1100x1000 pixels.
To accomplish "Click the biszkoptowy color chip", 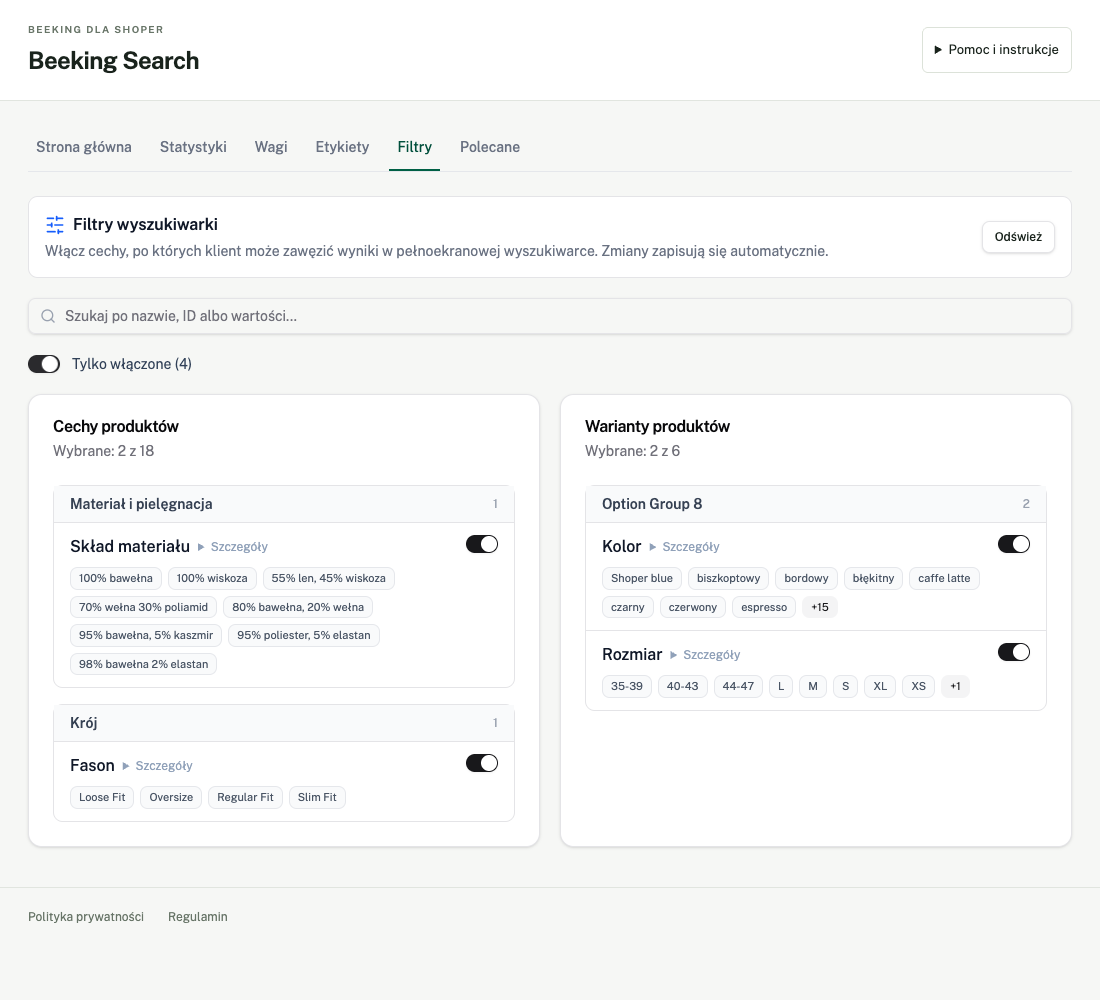I will click(728, 578).
